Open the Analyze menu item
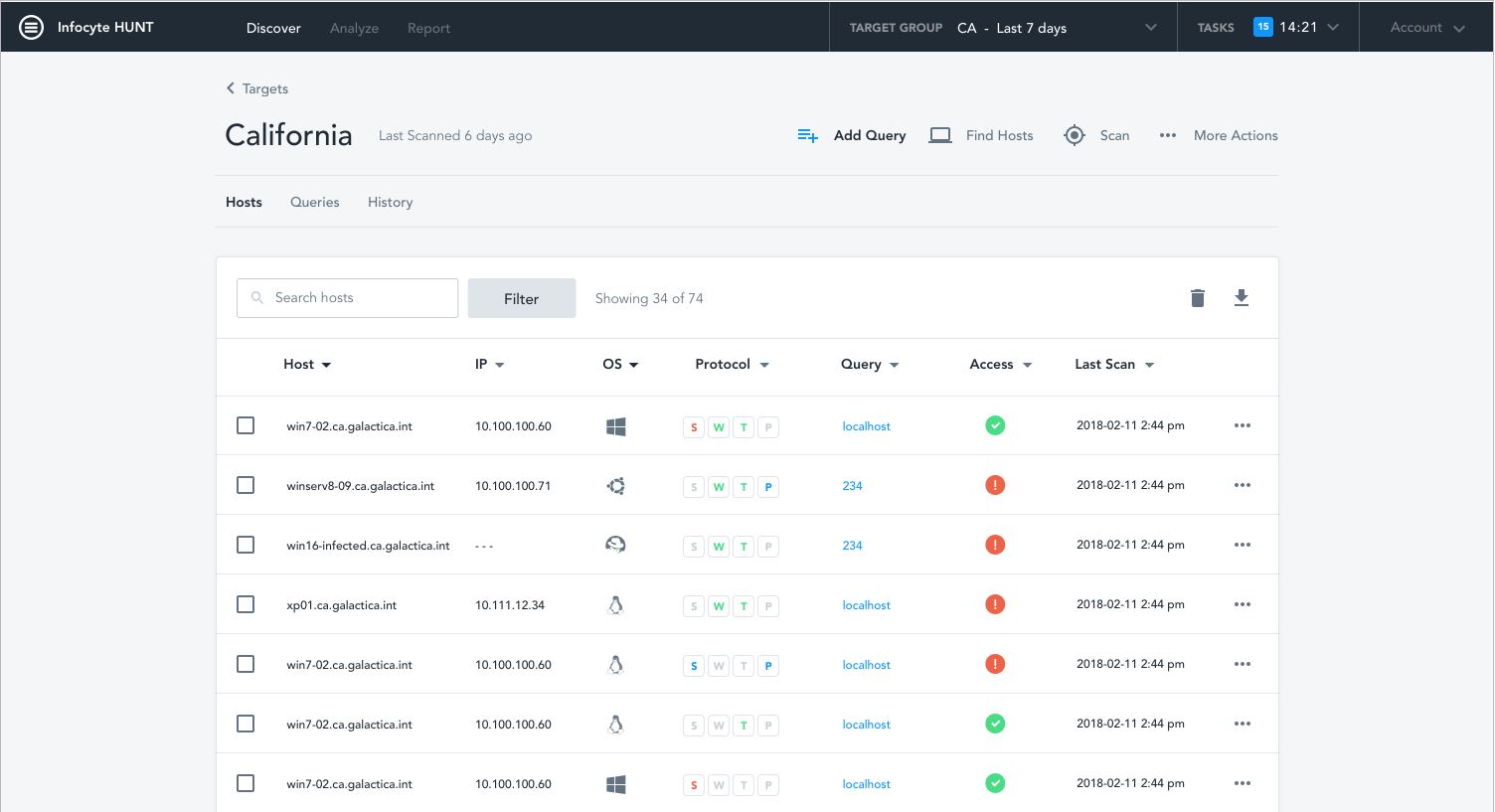The height and width of the screenshot is (812, 1495). (354, 28)
